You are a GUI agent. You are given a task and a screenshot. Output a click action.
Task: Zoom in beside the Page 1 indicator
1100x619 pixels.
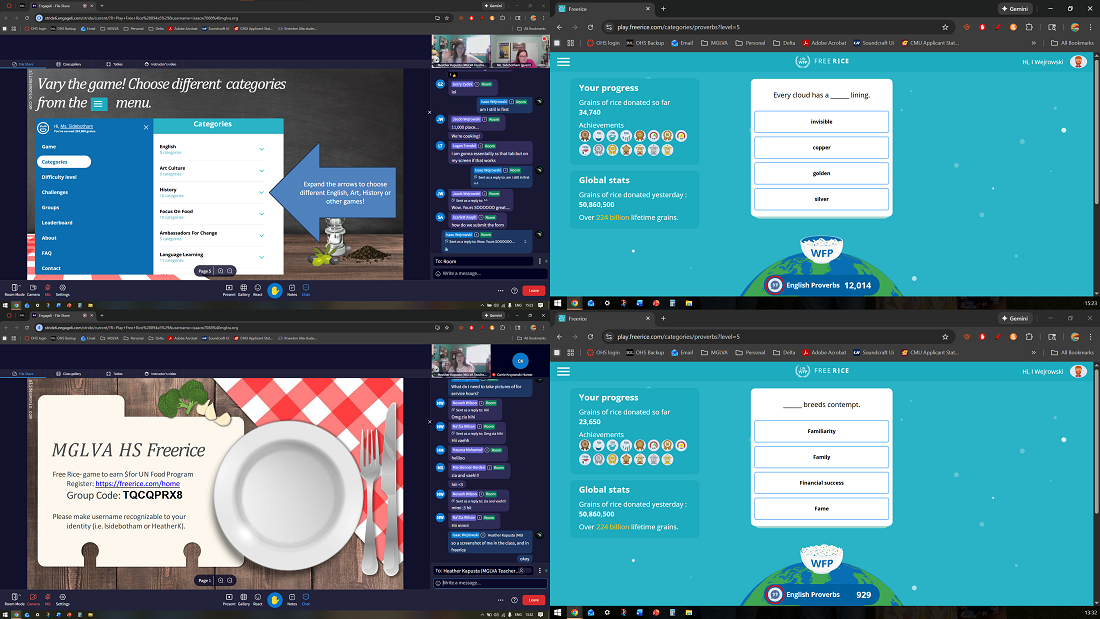220,580
